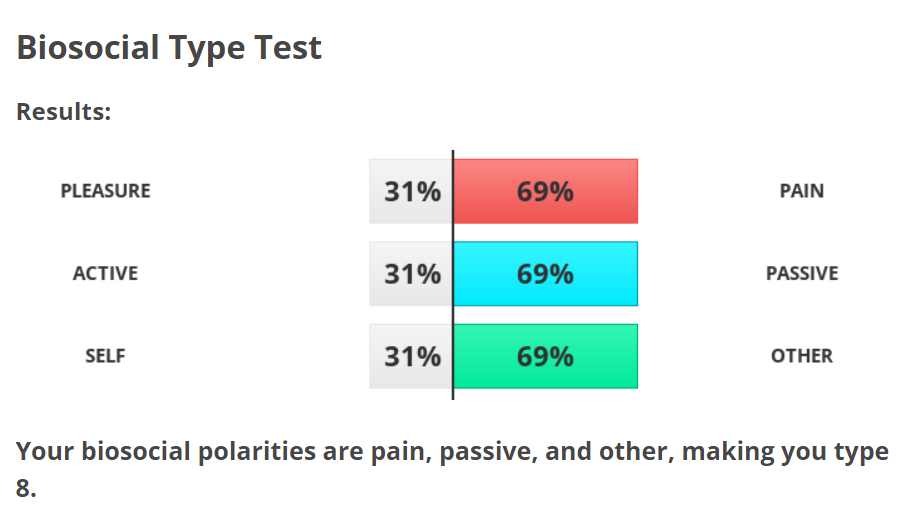Click 'biosocial polarities' in the result text
Image resolution: width=918 pixels, height=518 pixels.
197,451
